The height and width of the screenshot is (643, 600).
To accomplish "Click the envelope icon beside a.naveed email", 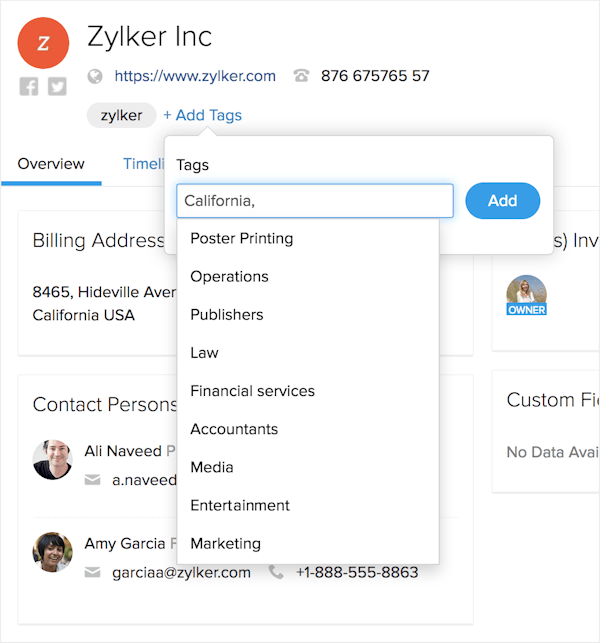I will point(93,479).
